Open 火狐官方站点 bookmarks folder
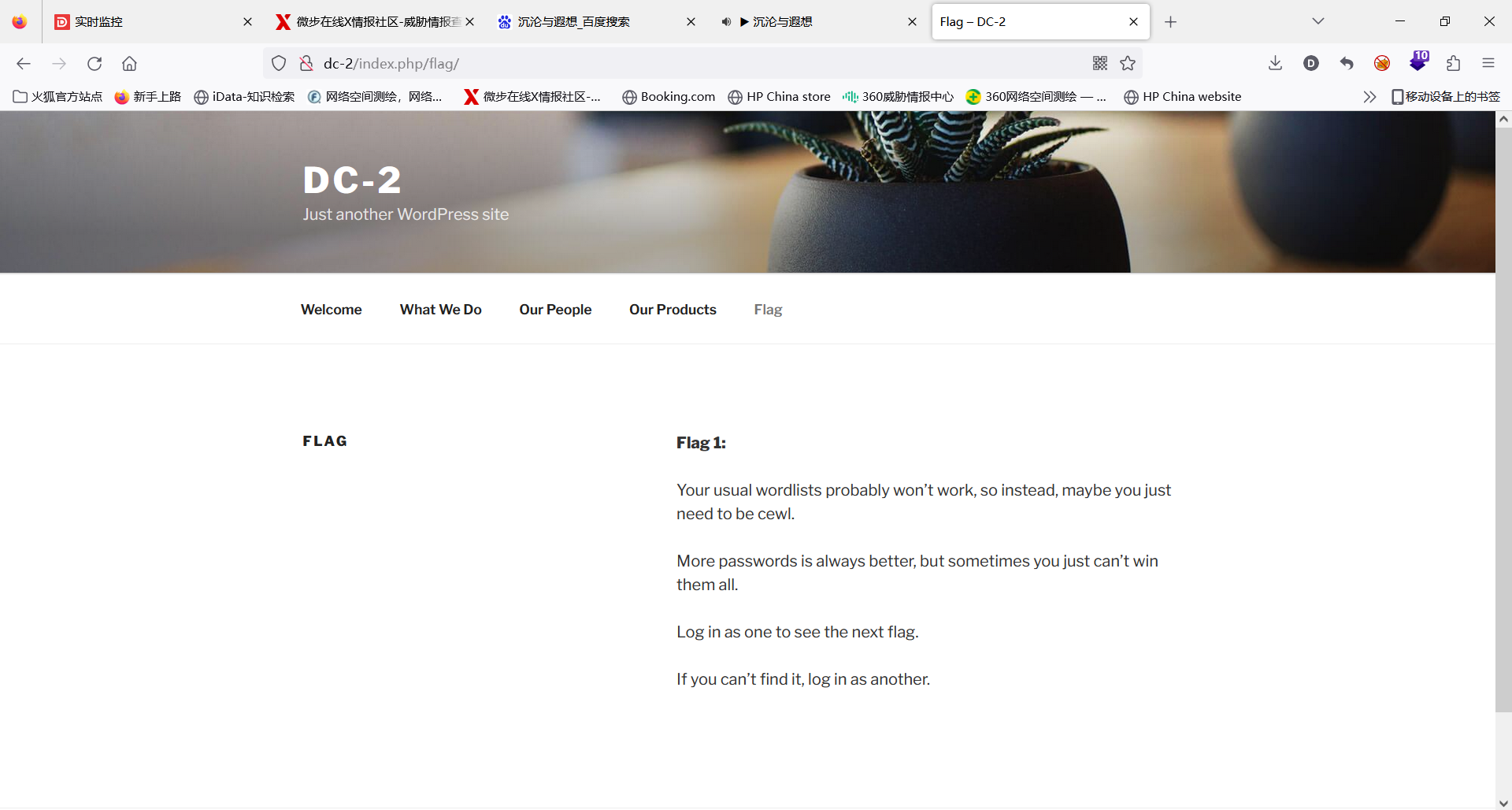This screenshot has height=810, width=1512. [x=57, y=97]
